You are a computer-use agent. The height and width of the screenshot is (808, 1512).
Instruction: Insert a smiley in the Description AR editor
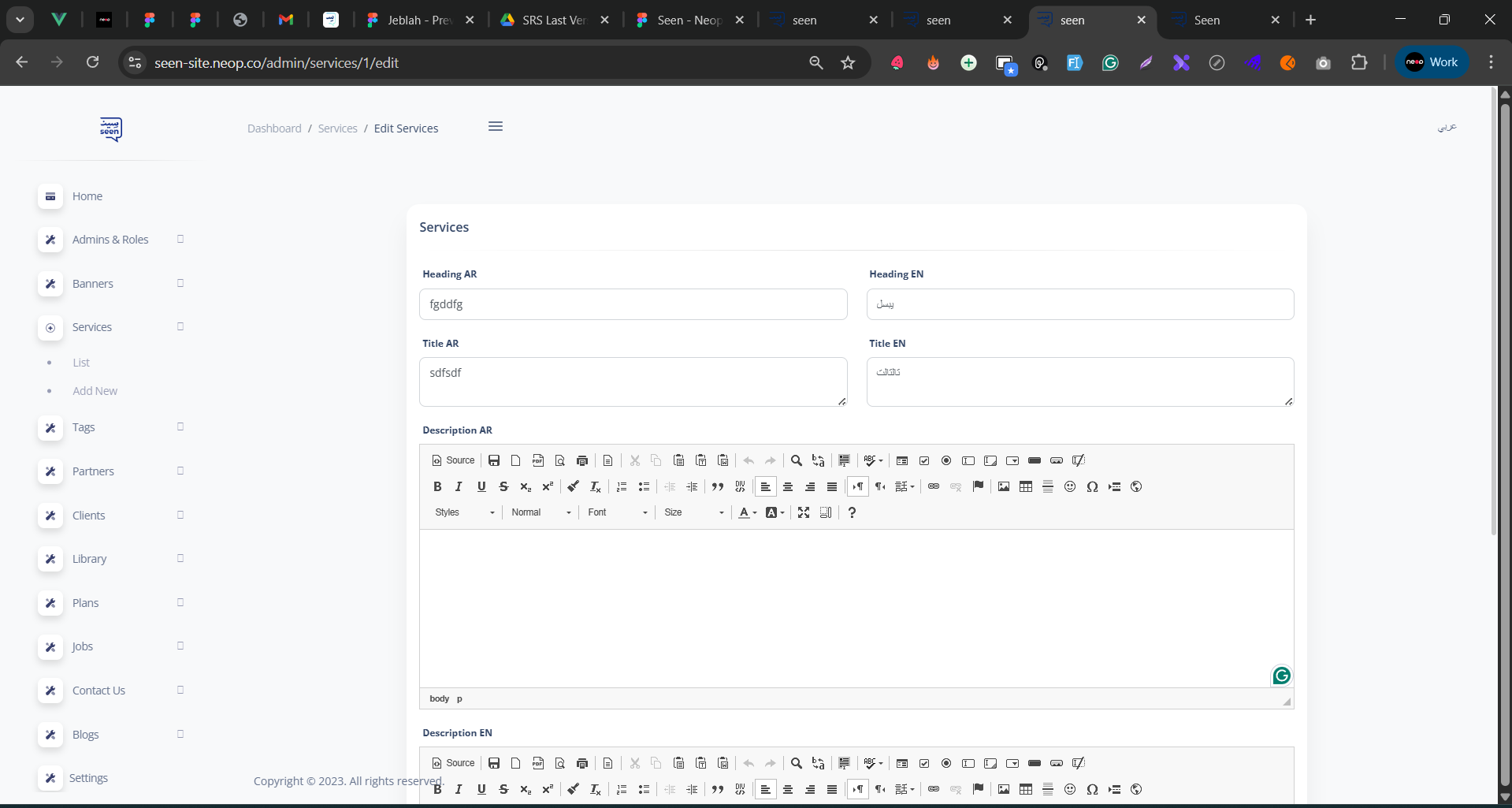click(1069, 486)
